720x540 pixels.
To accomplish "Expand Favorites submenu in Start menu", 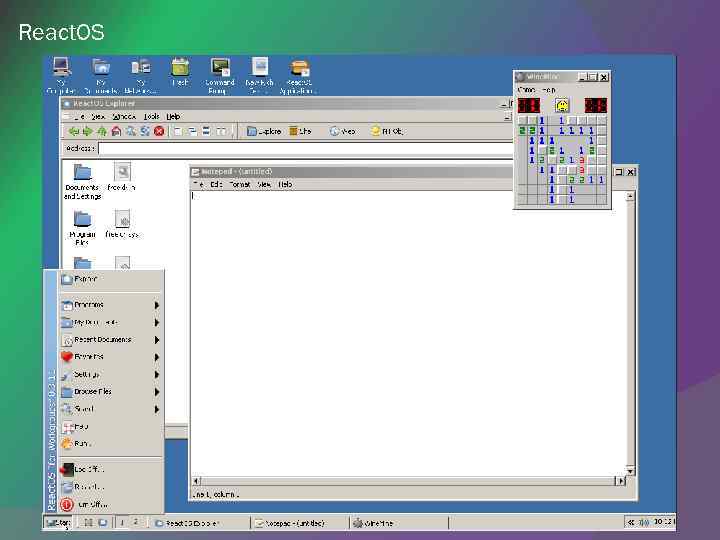I will pyautogui.click(x=110, y=357).
